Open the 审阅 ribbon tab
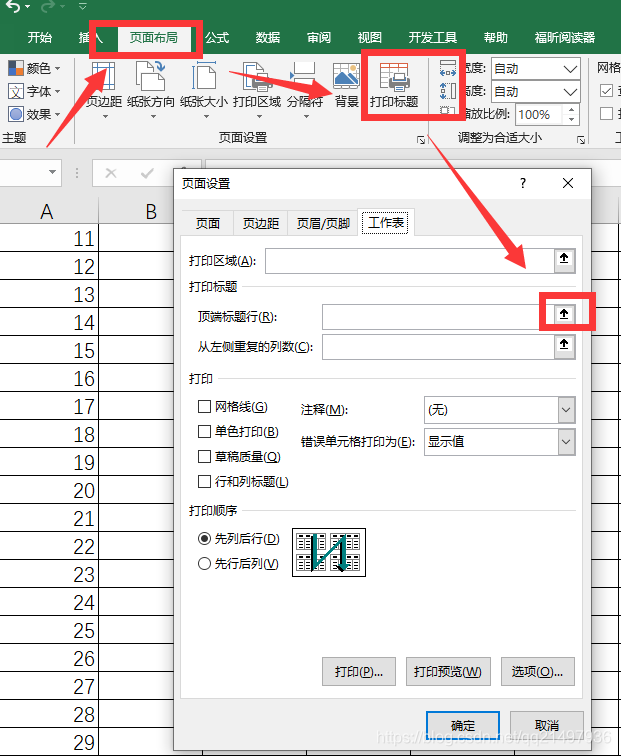The width and height of the screenshot is (621, 756). 319,38
